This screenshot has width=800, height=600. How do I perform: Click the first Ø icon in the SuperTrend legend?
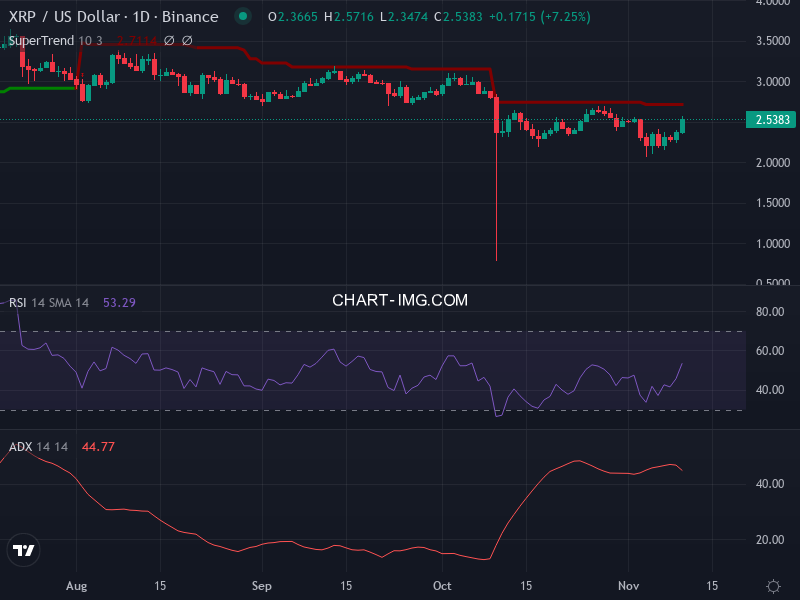[x=169, y=41]
